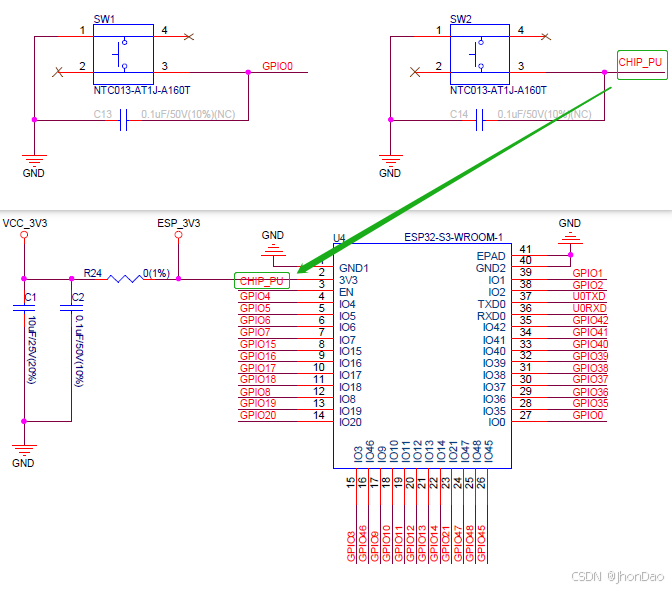Click the EPAD pin name inside U4
672x590 pixels.
(x=491, y=256)
